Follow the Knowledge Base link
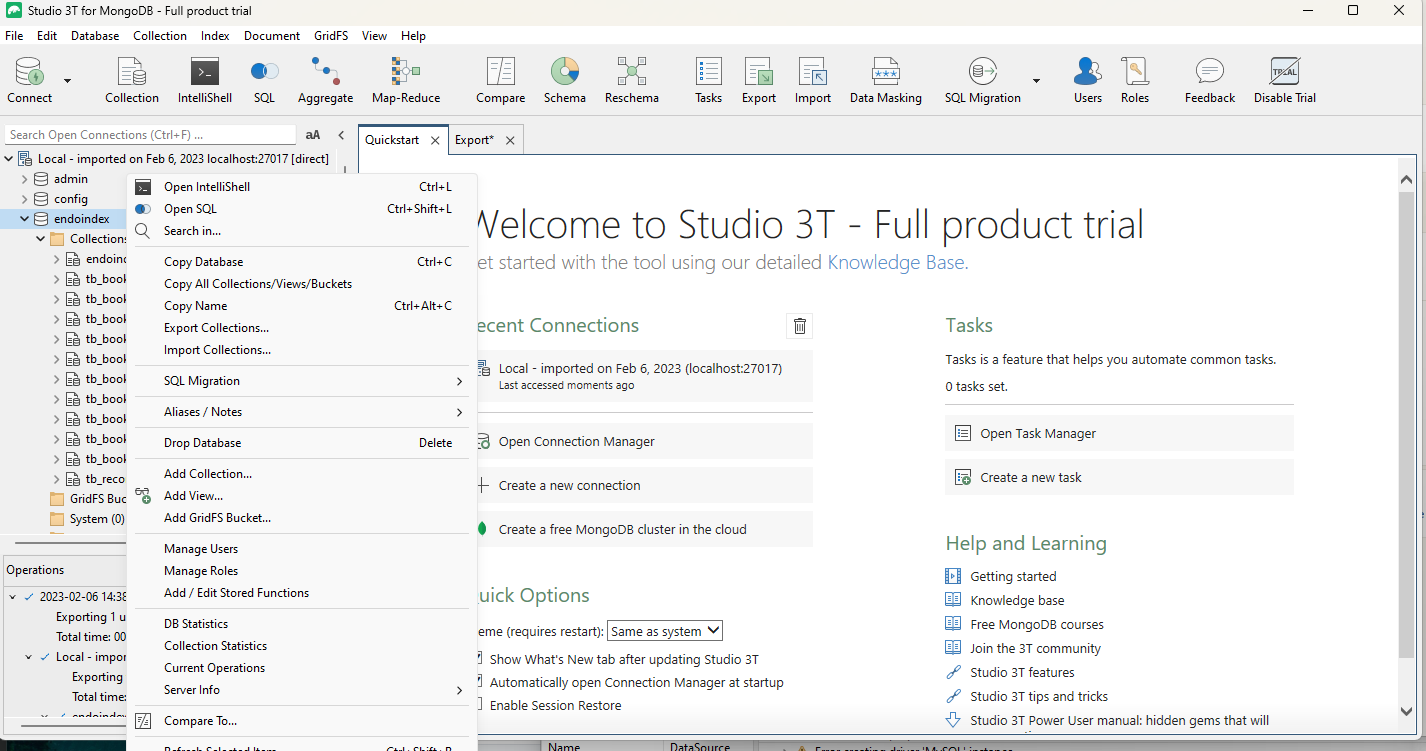 pyautogui.click(x=895, y=263)
